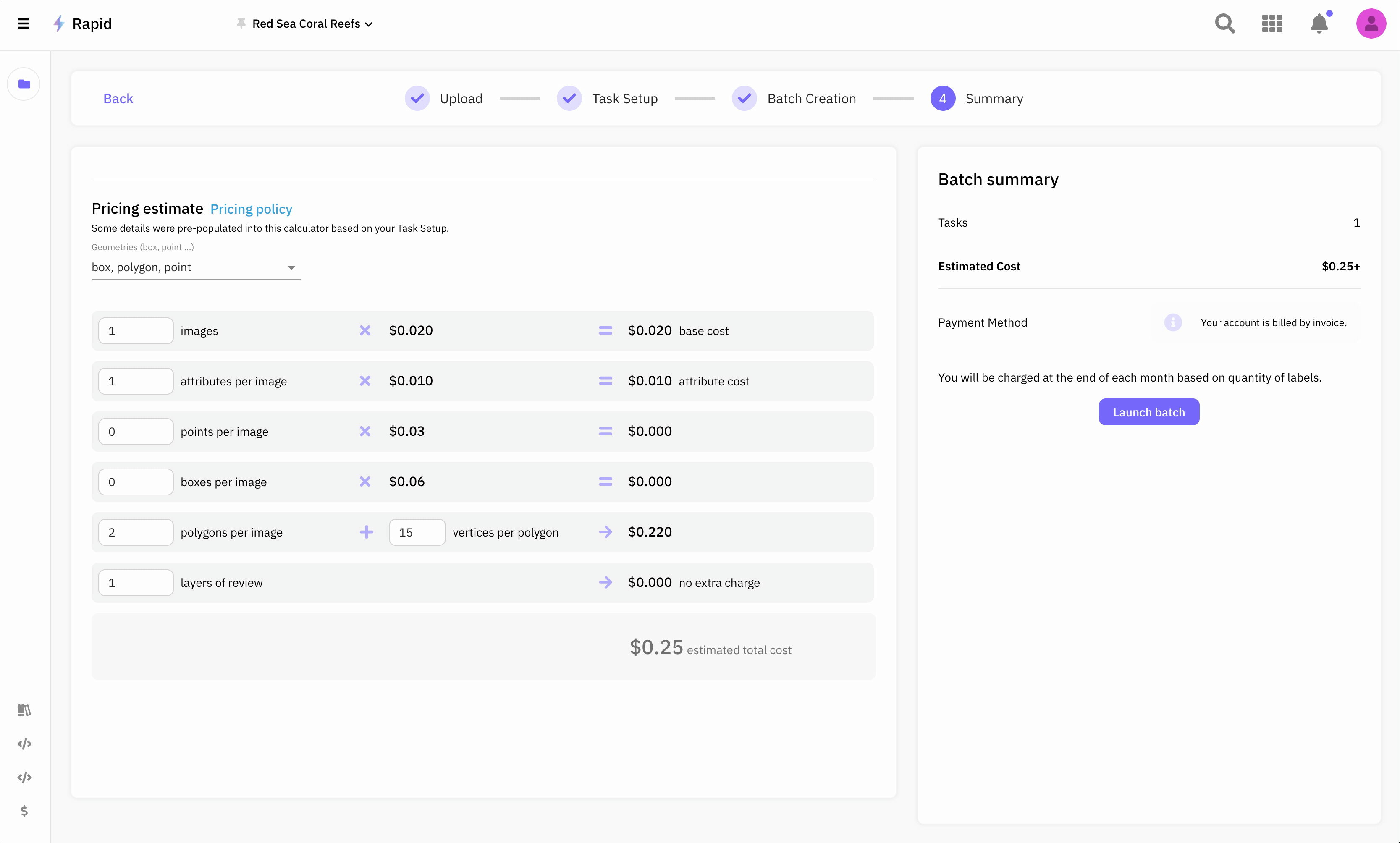Click the upper code brackets sidebar icon
The image size is (1400, 843).
pyautogui.click(x=24, y=744)
